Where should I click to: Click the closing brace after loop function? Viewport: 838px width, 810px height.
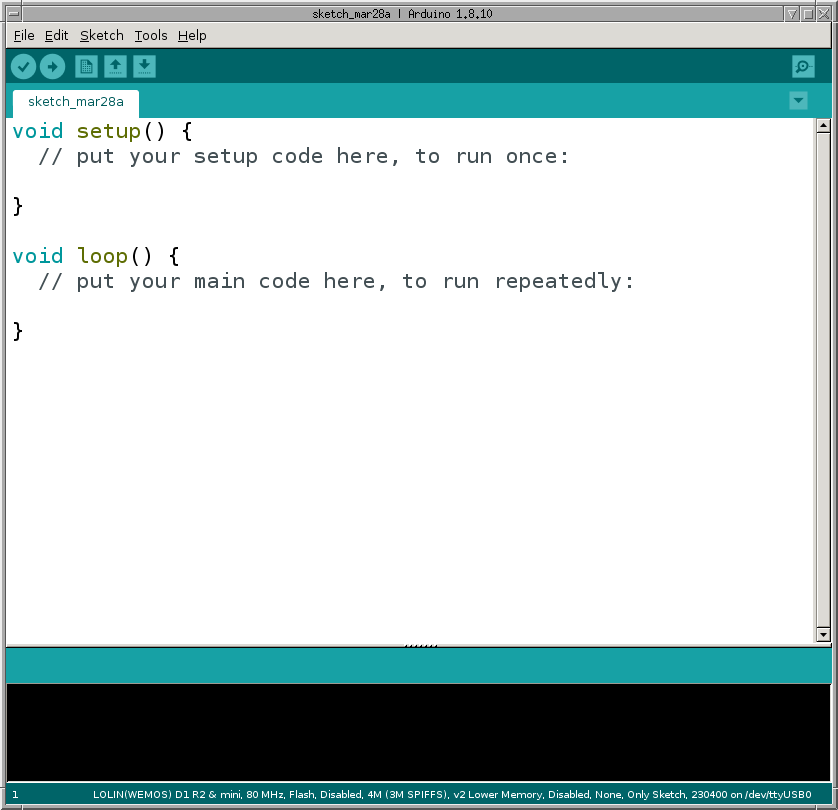[x=18, y=331]
